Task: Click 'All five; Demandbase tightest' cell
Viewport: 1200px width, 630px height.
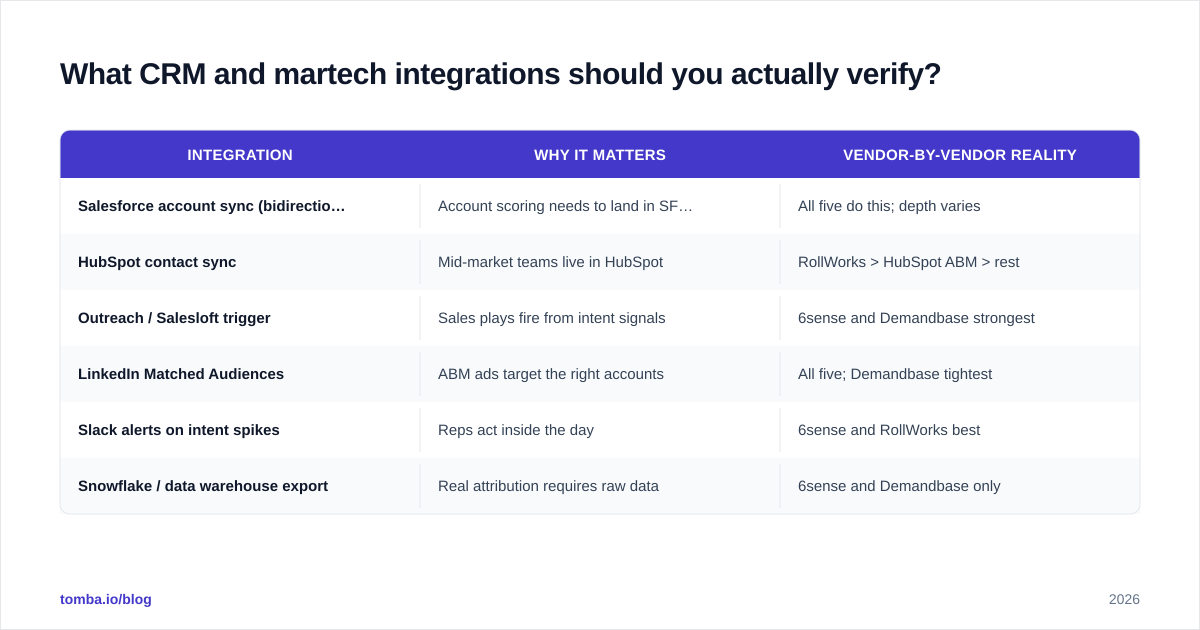Action: click(x=960, y=374)
